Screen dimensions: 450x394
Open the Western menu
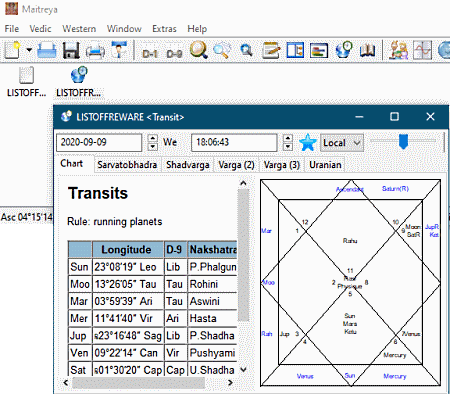click(79, 29)
